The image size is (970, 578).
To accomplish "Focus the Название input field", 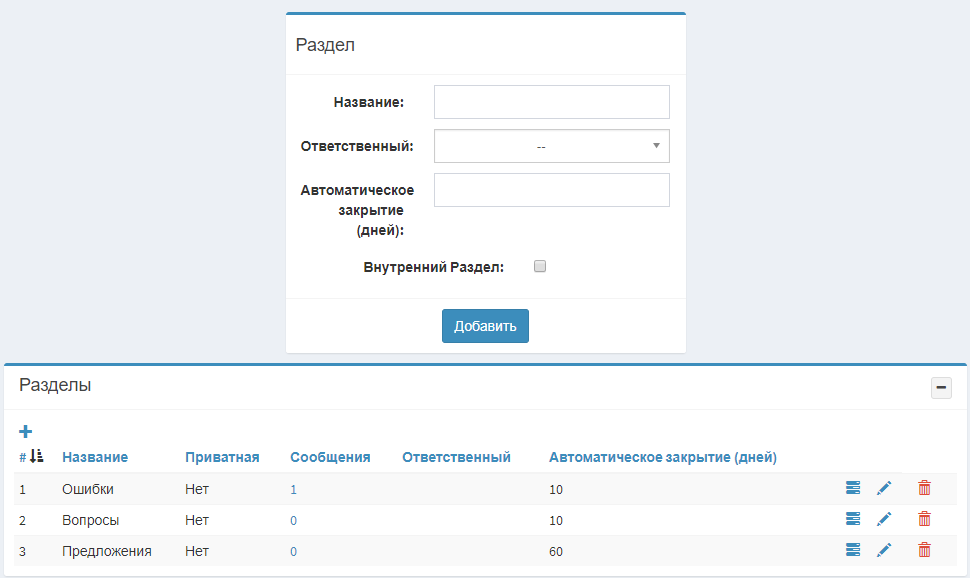I will pos(552,102).
